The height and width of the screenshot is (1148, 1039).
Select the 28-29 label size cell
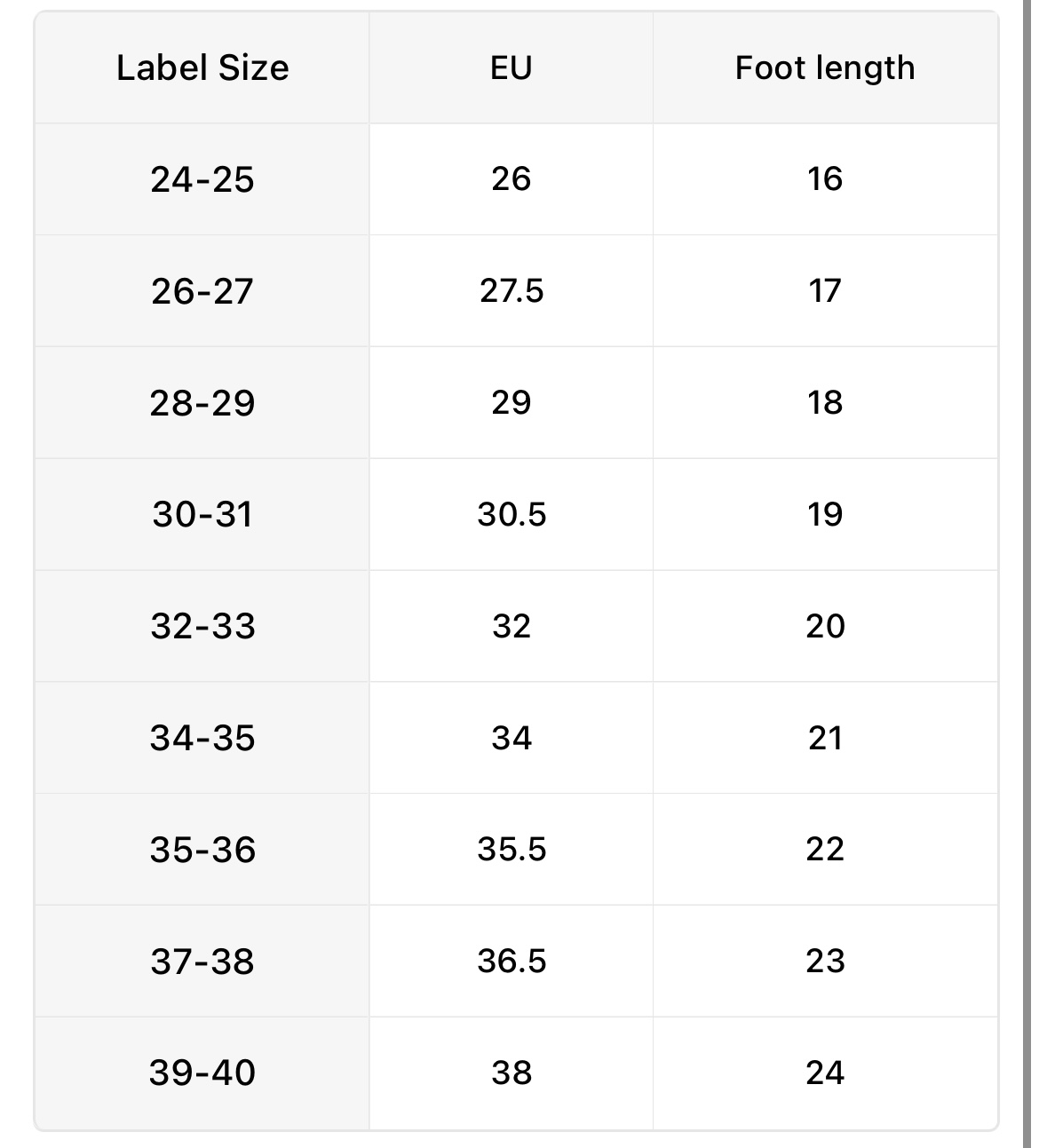coord(202,403)
